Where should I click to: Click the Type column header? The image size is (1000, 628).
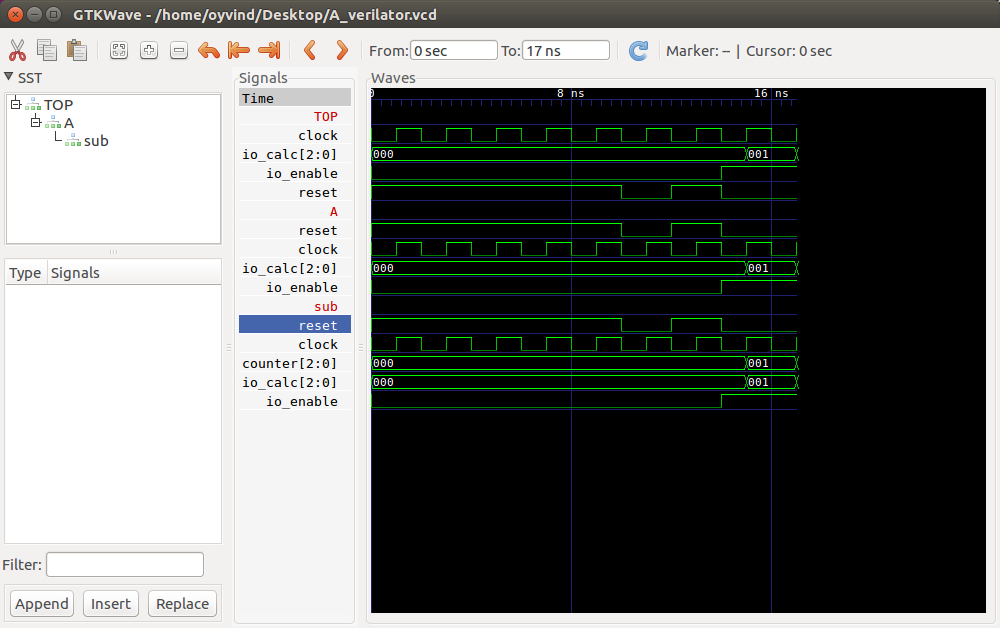point(25,273)
